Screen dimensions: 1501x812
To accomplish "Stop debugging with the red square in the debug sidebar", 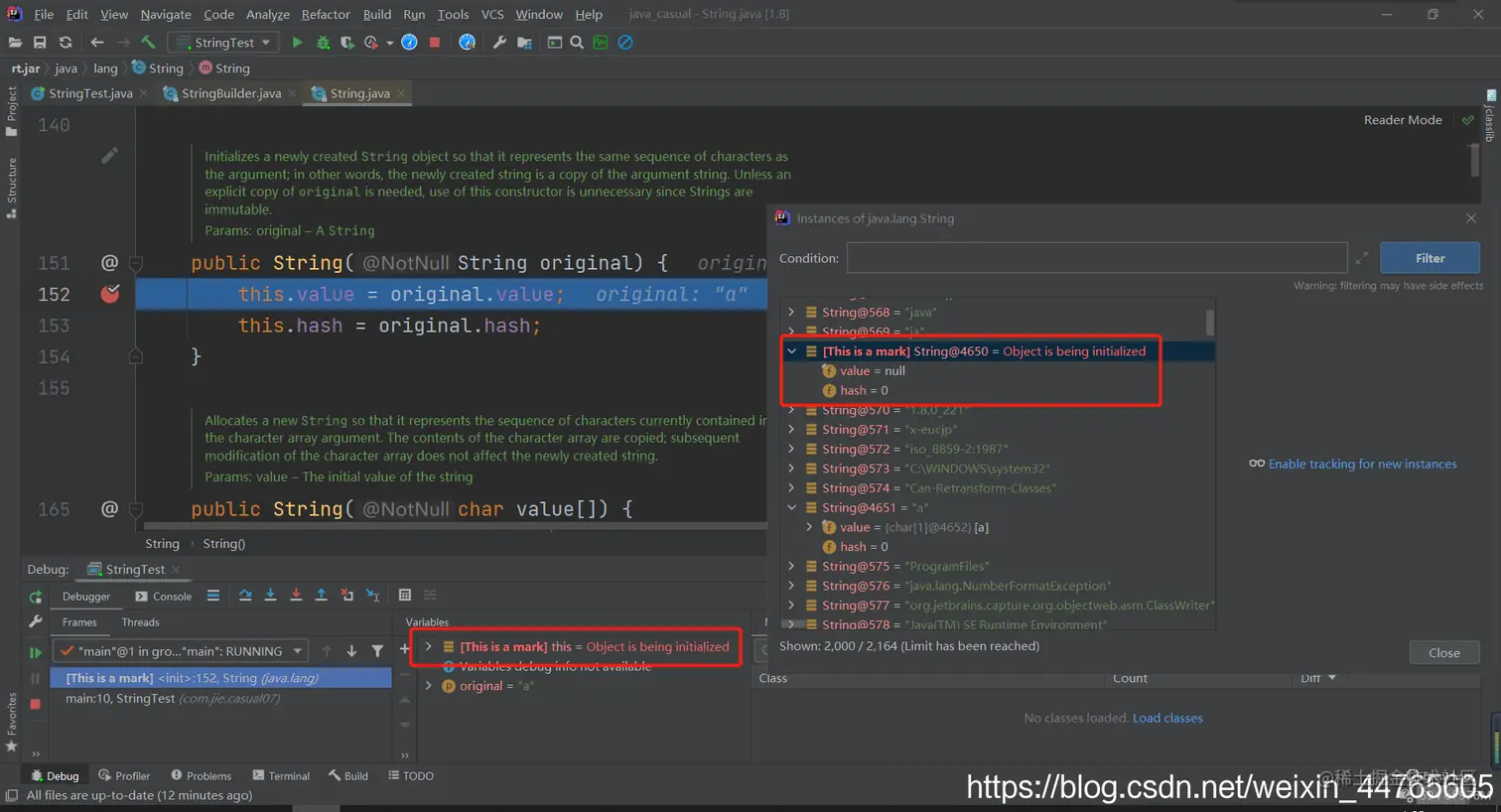I will [36, 704].
